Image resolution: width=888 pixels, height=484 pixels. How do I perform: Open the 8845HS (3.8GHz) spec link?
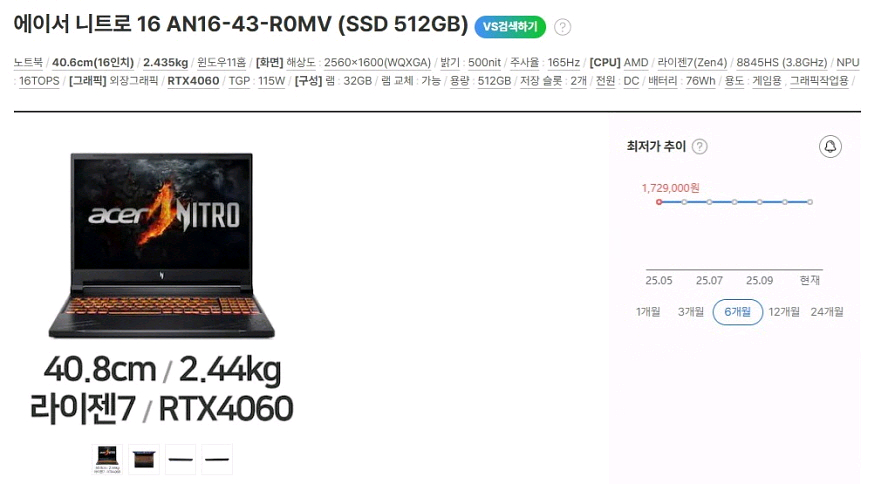tap(782, 63)
